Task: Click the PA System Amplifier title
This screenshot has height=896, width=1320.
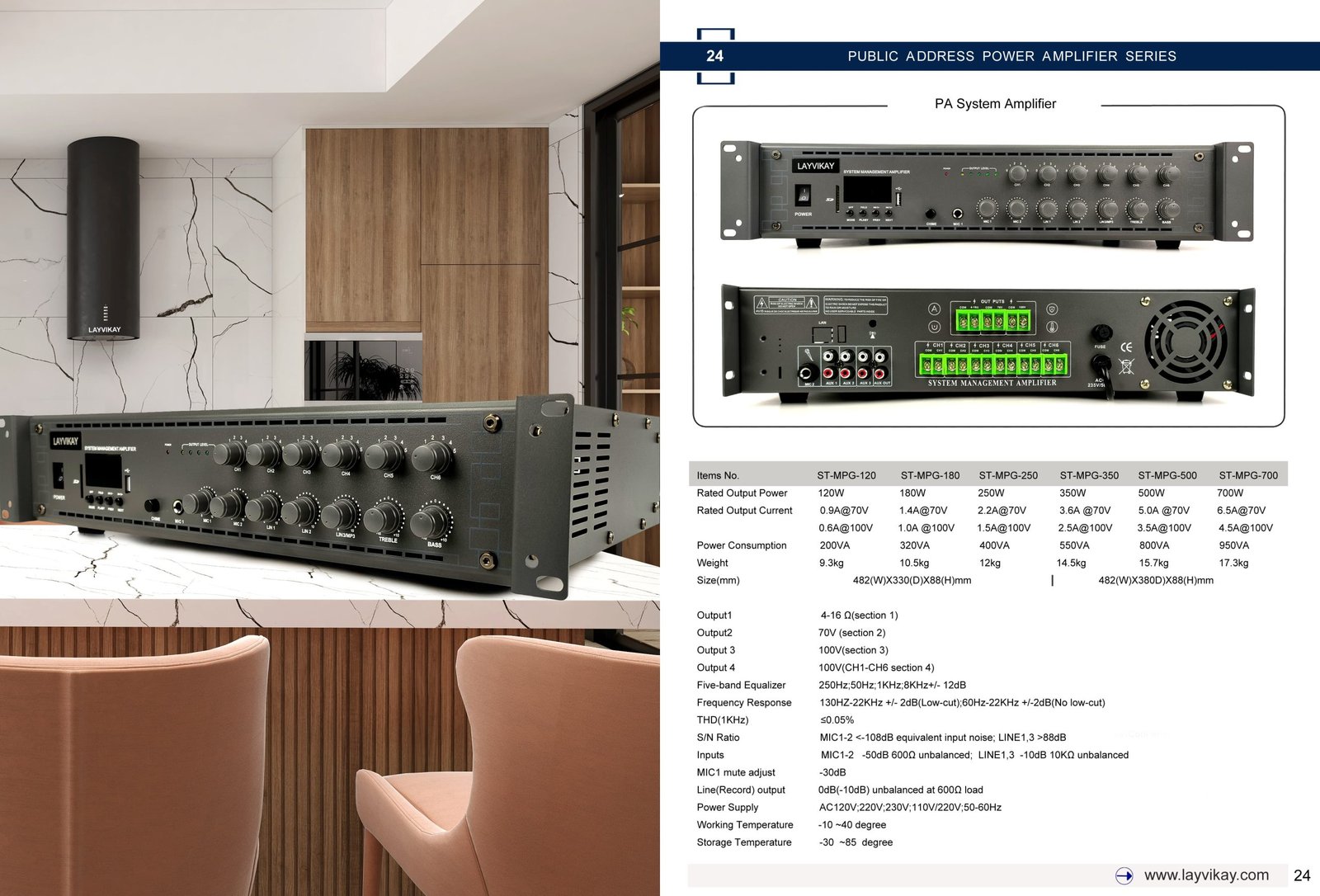Action: point(995,104)
